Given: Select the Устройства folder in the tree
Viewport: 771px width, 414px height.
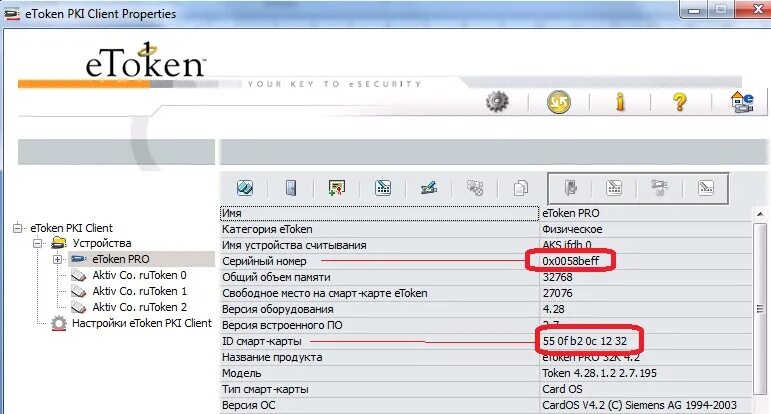Looking at the screenshot, I should point(102,243).
